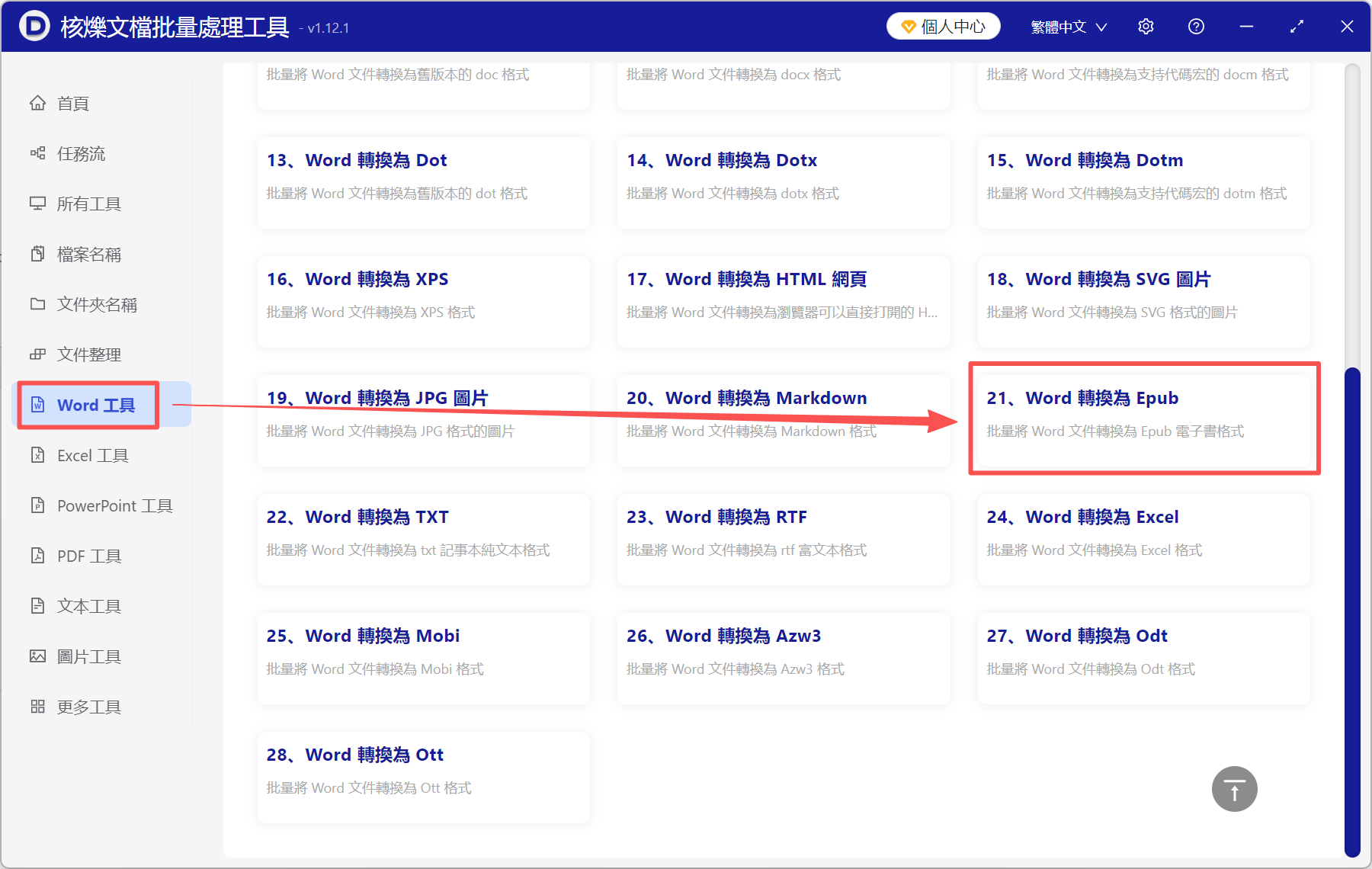
Task: Click the back-to-top arrow button
Action: coord(1233,789)
